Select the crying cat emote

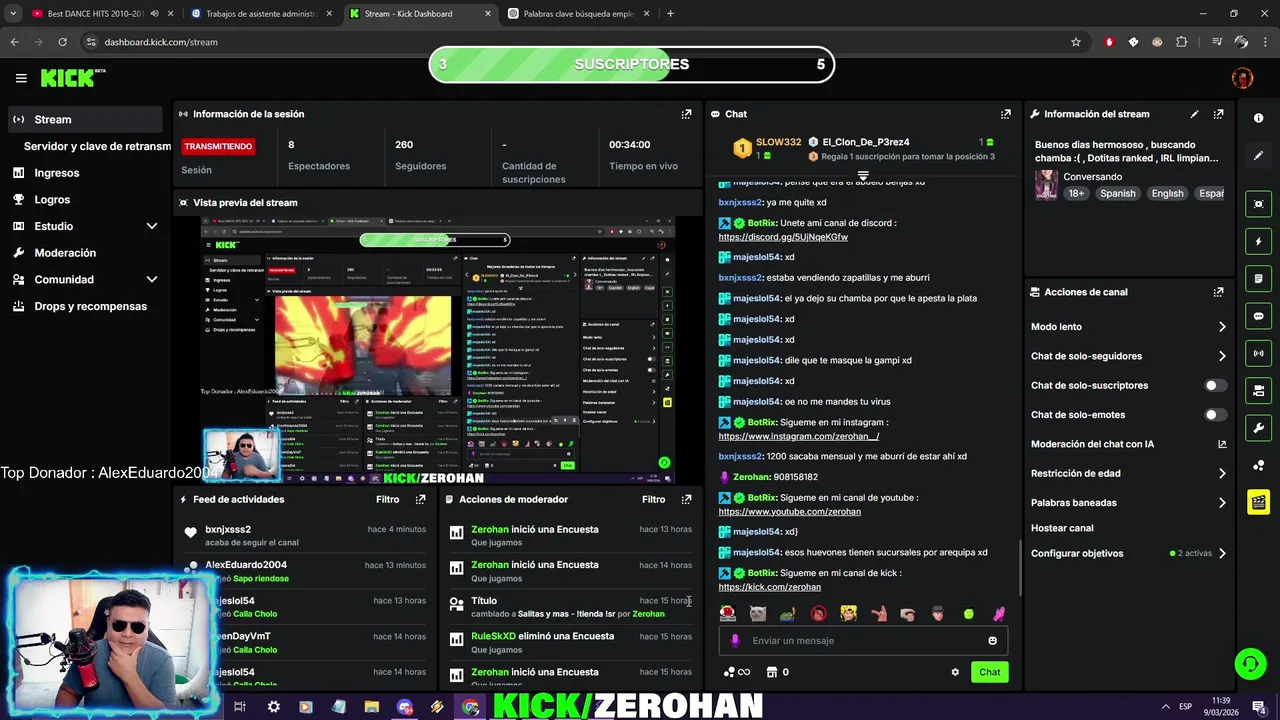(x=757, y=613)
